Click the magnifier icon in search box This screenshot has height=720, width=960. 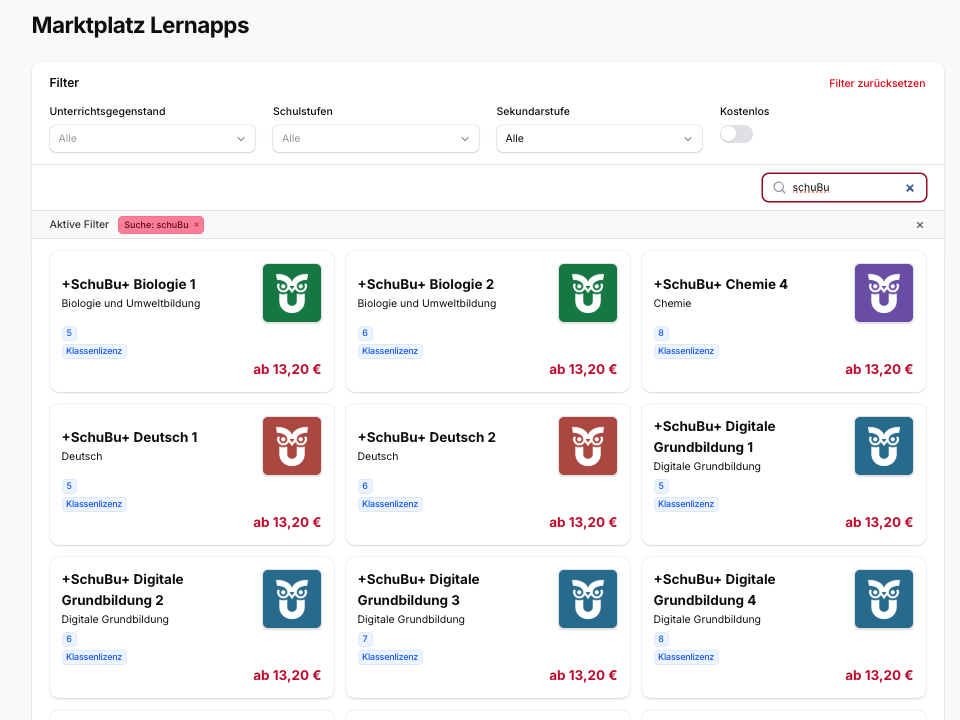click(779, 187)
